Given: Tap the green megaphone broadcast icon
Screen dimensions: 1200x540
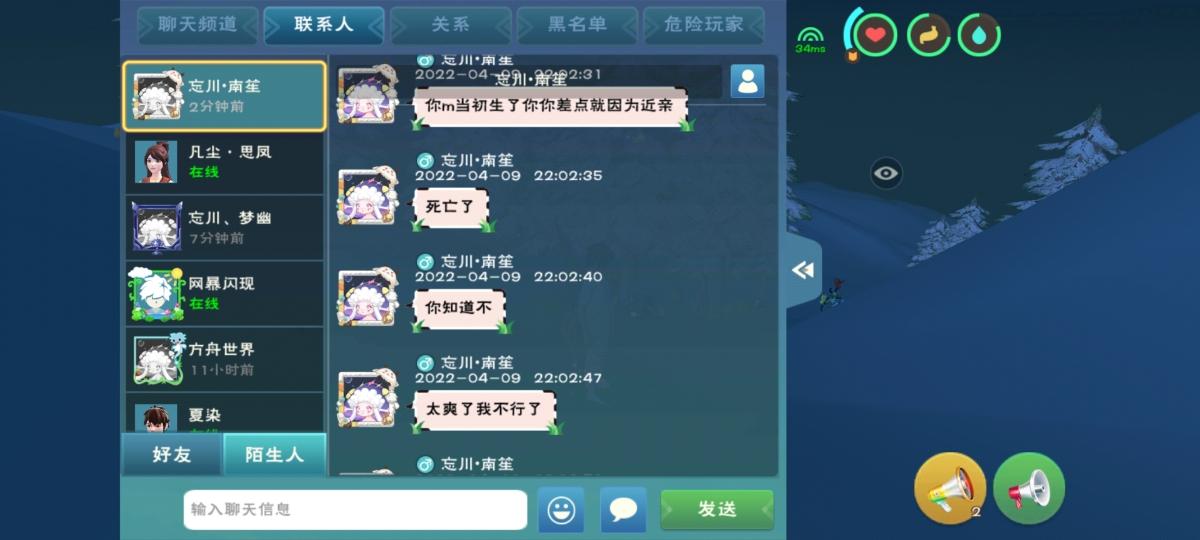Looking at the screenshot, I should click(x=1029, y=489).
